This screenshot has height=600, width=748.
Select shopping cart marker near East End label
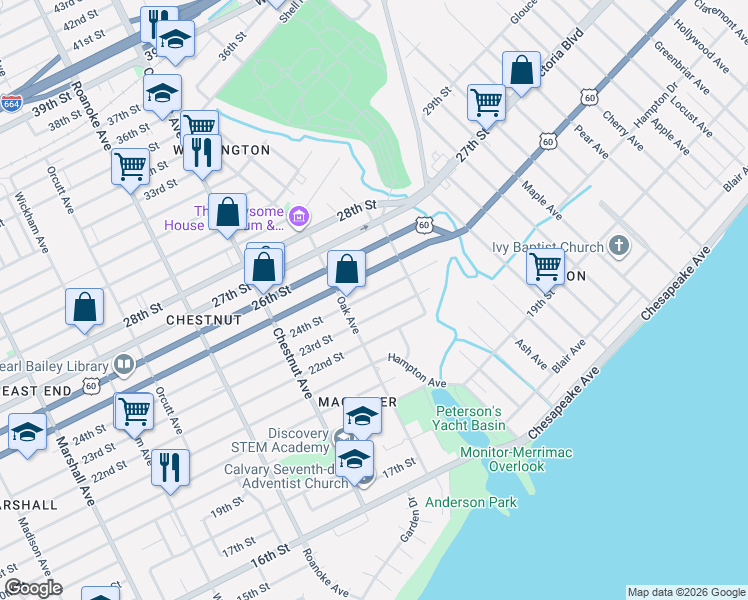pyautogui.click(x=135, y=412)
